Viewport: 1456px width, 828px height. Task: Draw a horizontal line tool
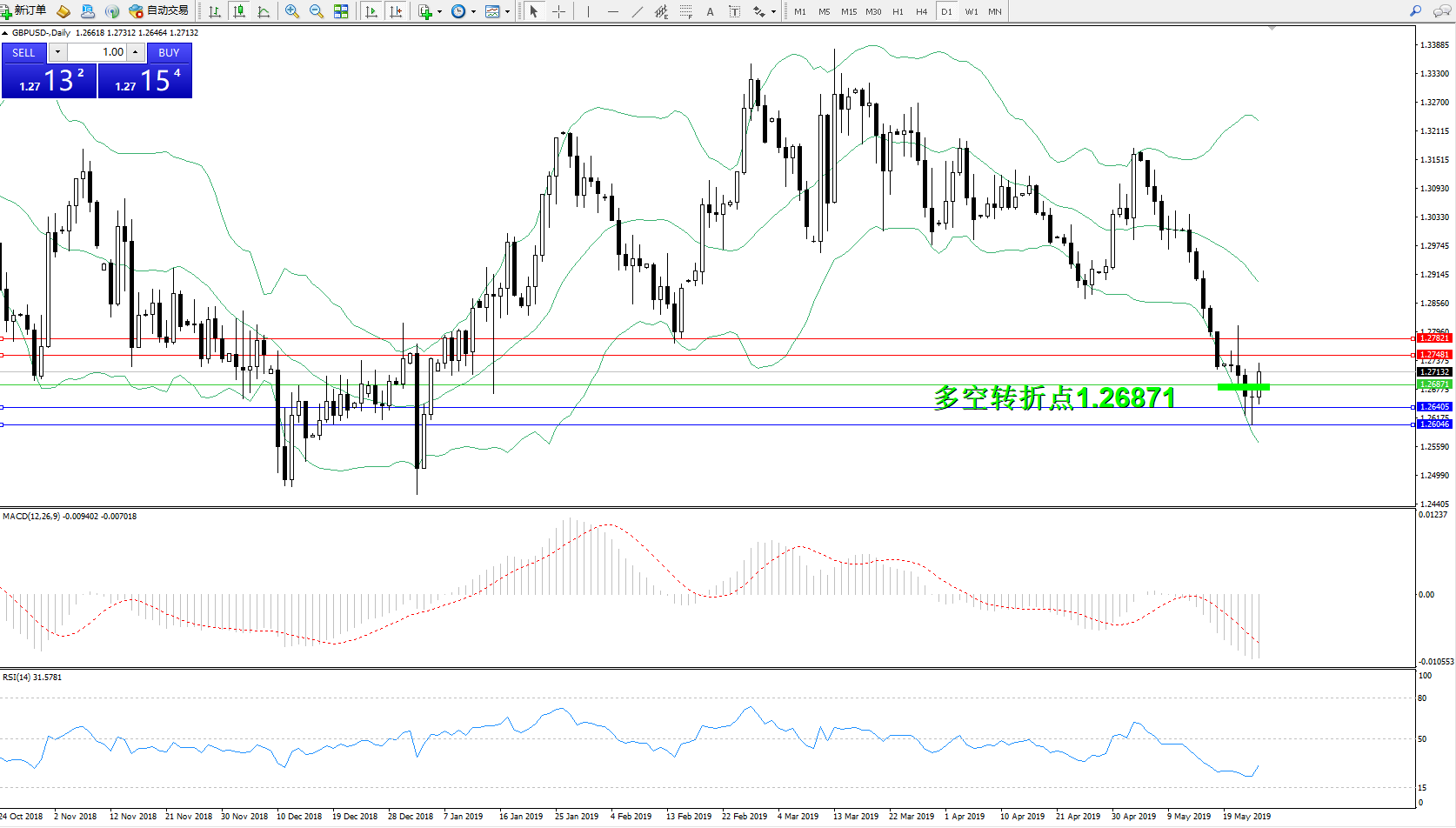(613, 11)
